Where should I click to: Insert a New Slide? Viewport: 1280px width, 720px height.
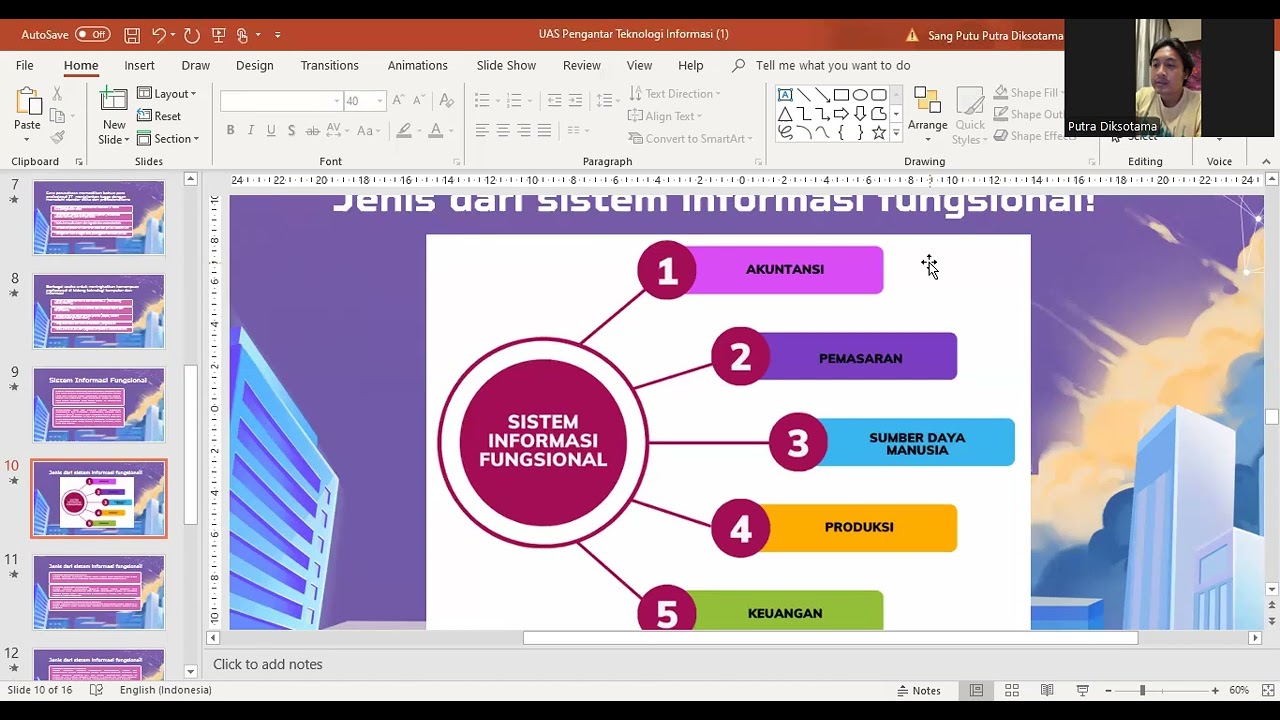(113, 116)
